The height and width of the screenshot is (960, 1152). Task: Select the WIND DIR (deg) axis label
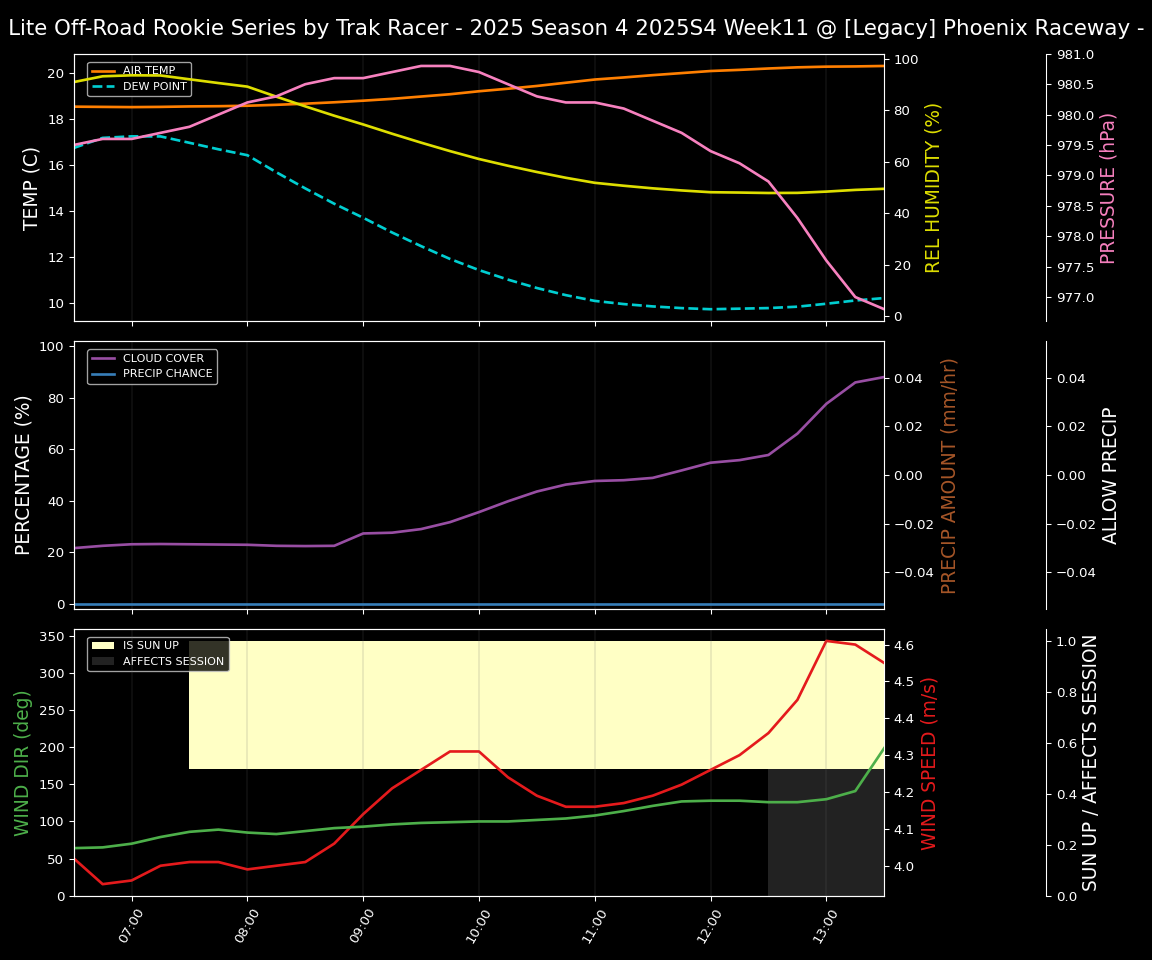coord(22,763)
